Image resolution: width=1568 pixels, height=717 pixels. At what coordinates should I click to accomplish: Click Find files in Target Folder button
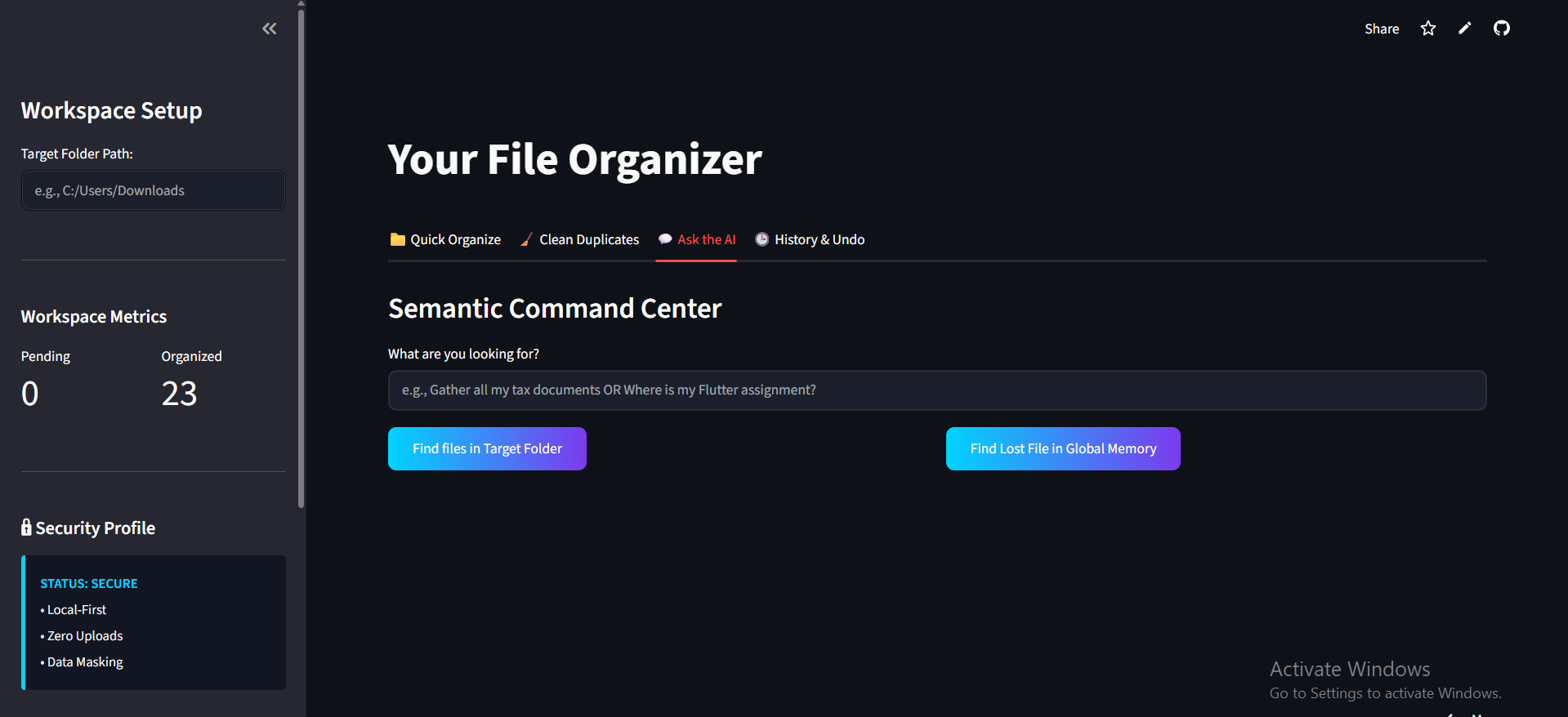pyautogui.click(x=487, y=448)
